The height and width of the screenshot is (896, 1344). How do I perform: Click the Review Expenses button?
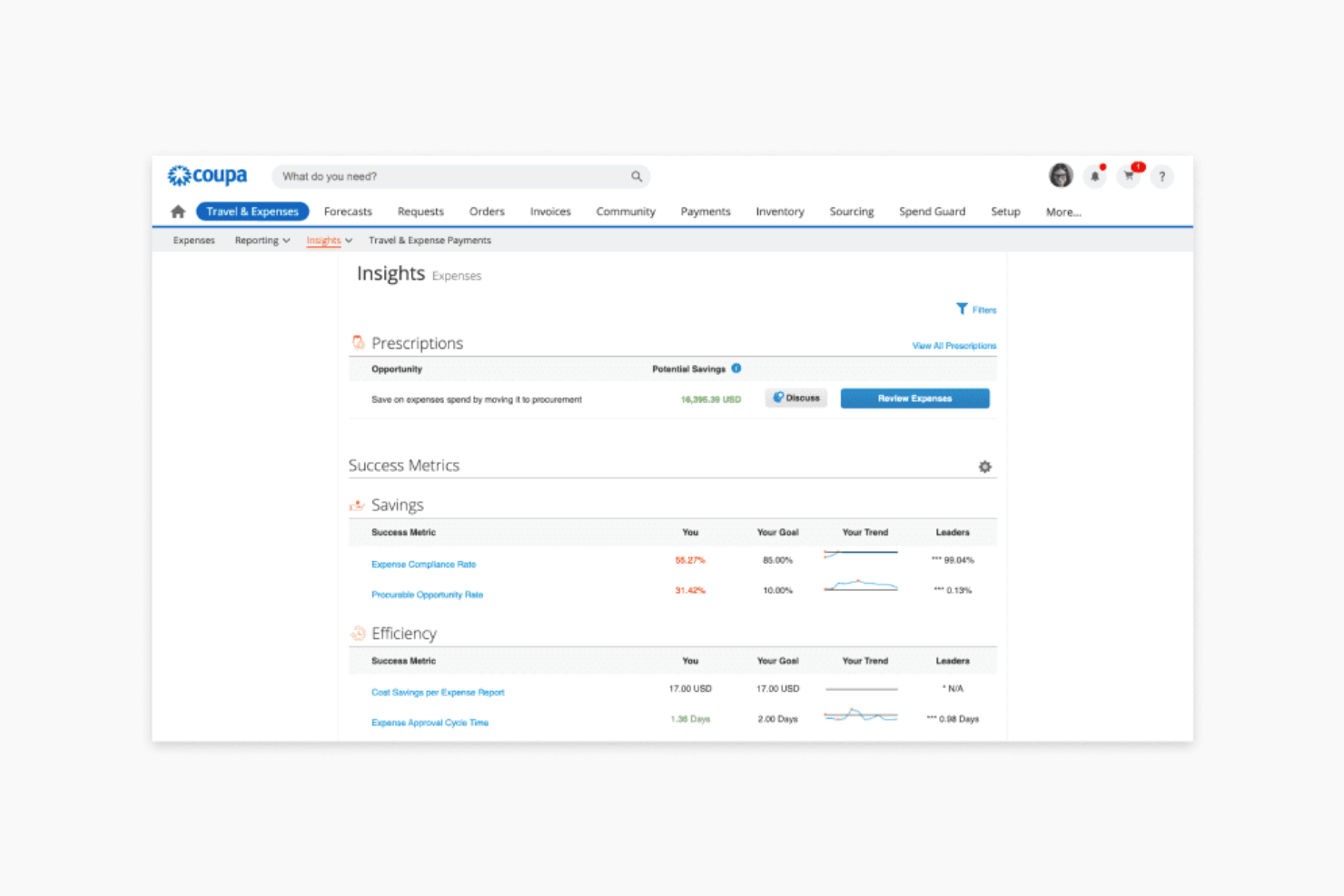[914, 398]
